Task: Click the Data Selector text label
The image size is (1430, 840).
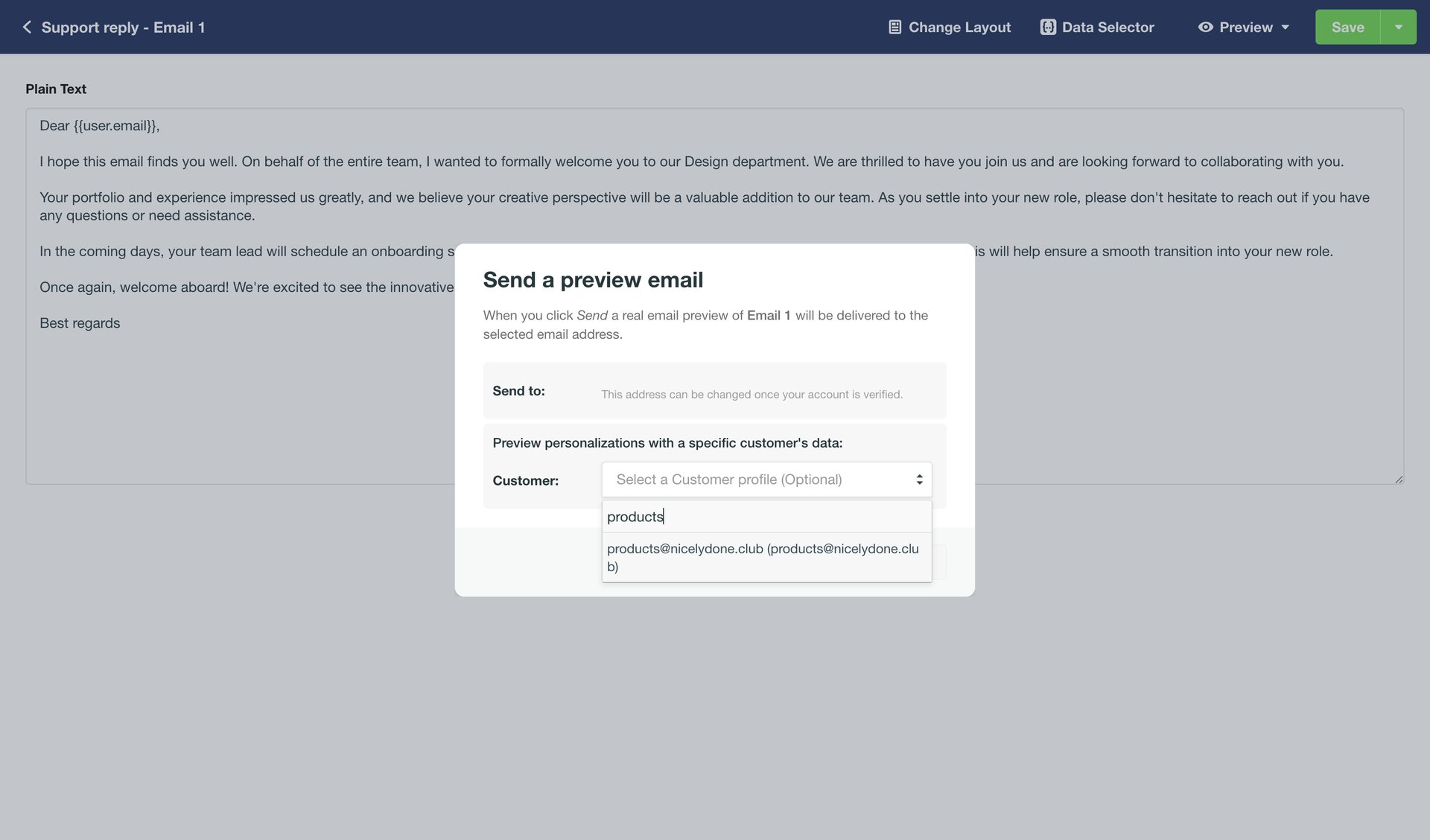Action: (x=1108, y=27)
